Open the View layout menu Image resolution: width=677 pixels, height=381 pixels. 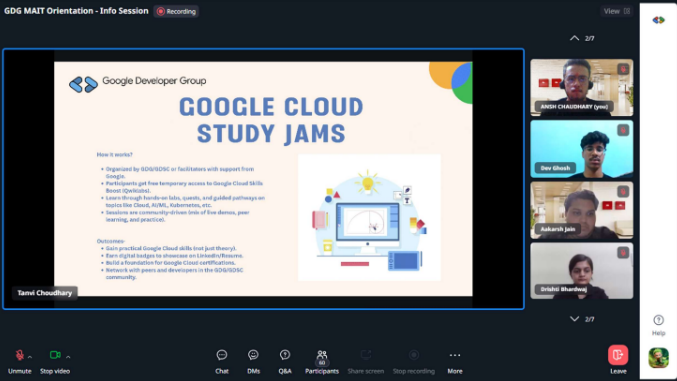point(617,11)
